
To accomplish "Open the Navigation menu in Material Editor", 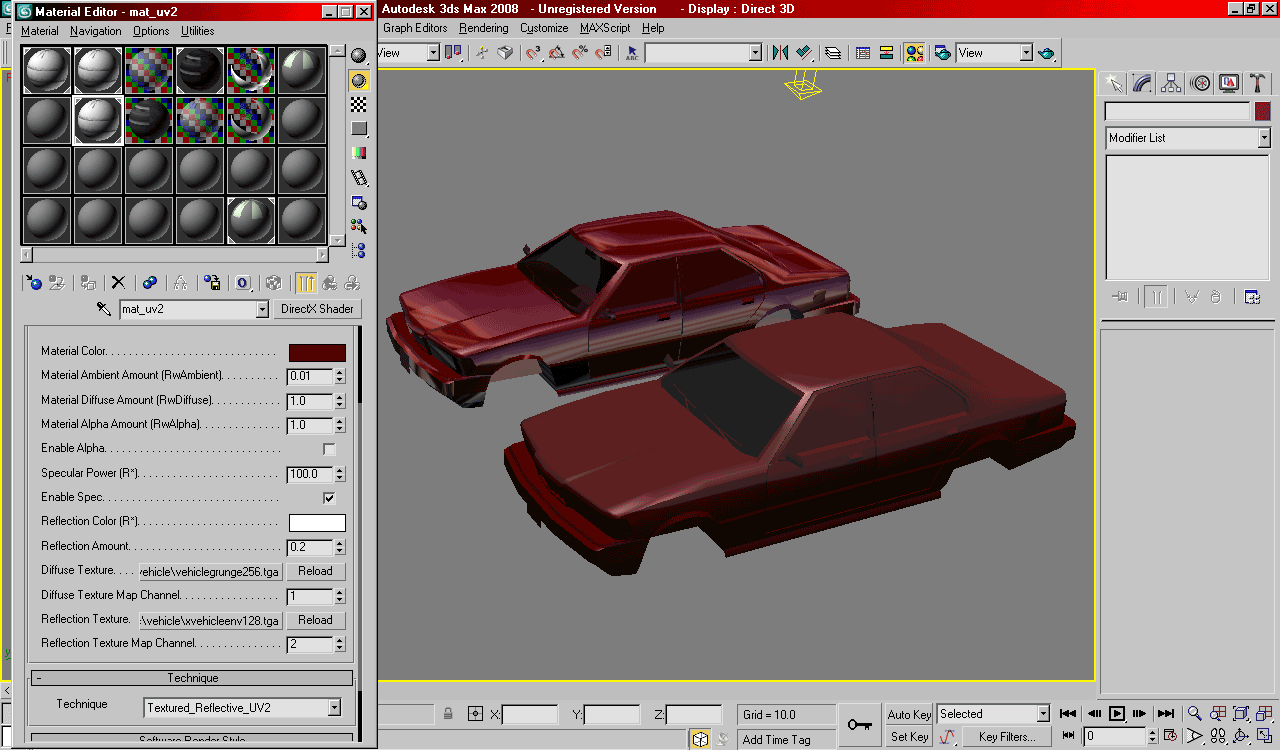I will tap(96, 31).
